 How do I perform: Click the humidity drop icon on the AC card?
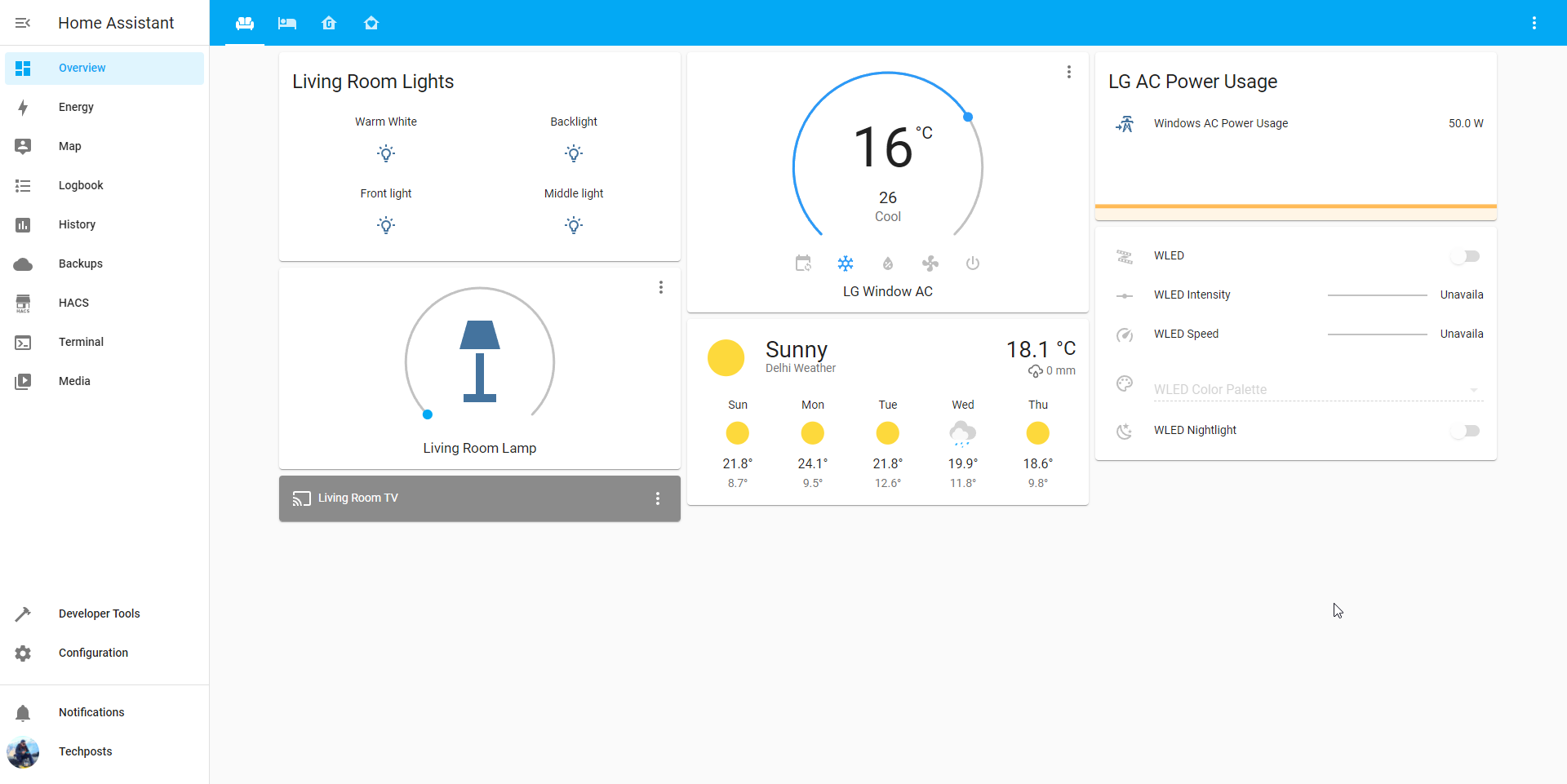(888, 263)
